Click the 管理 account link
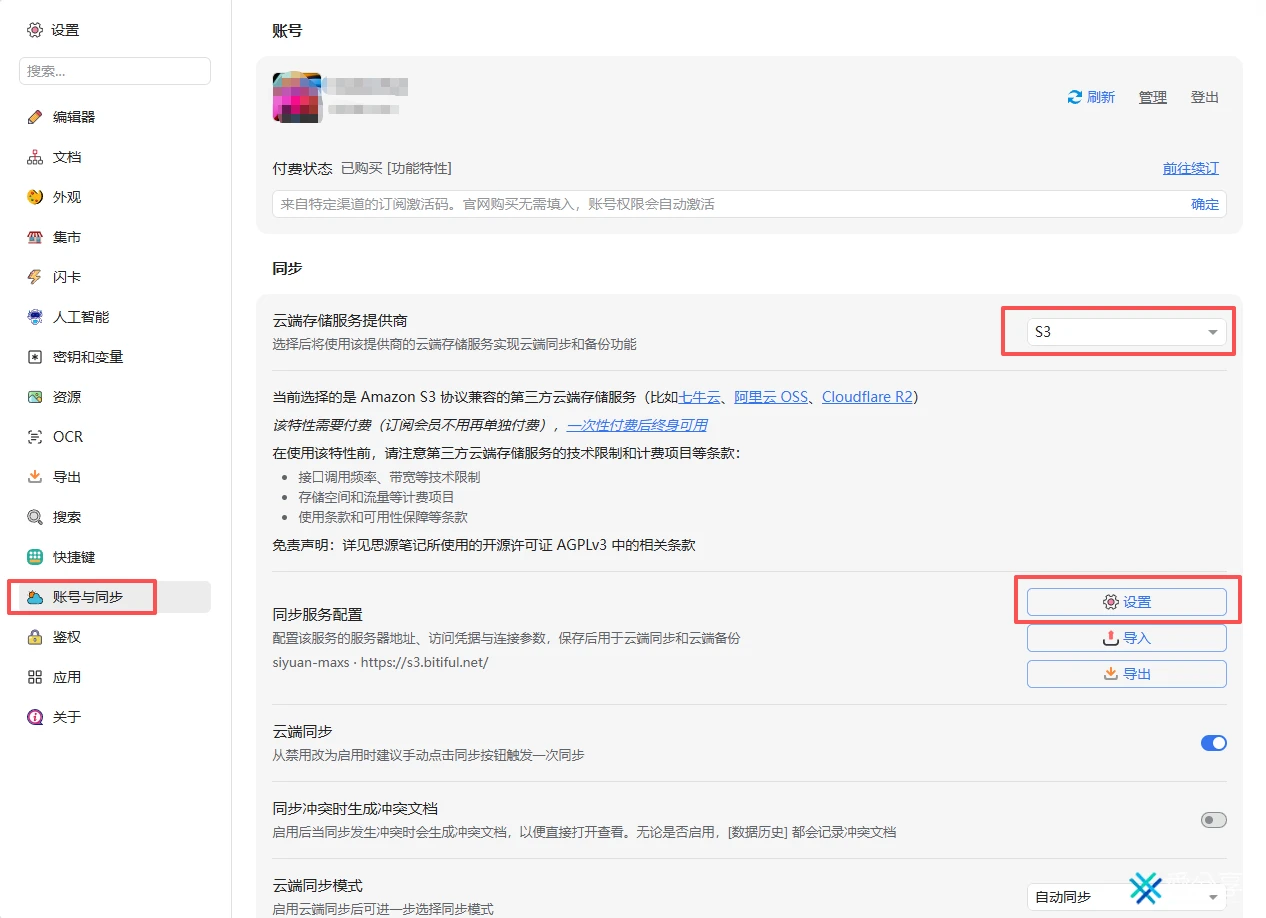The image size is (1266, 918). pyautogui.click(x=1153, y=97)
